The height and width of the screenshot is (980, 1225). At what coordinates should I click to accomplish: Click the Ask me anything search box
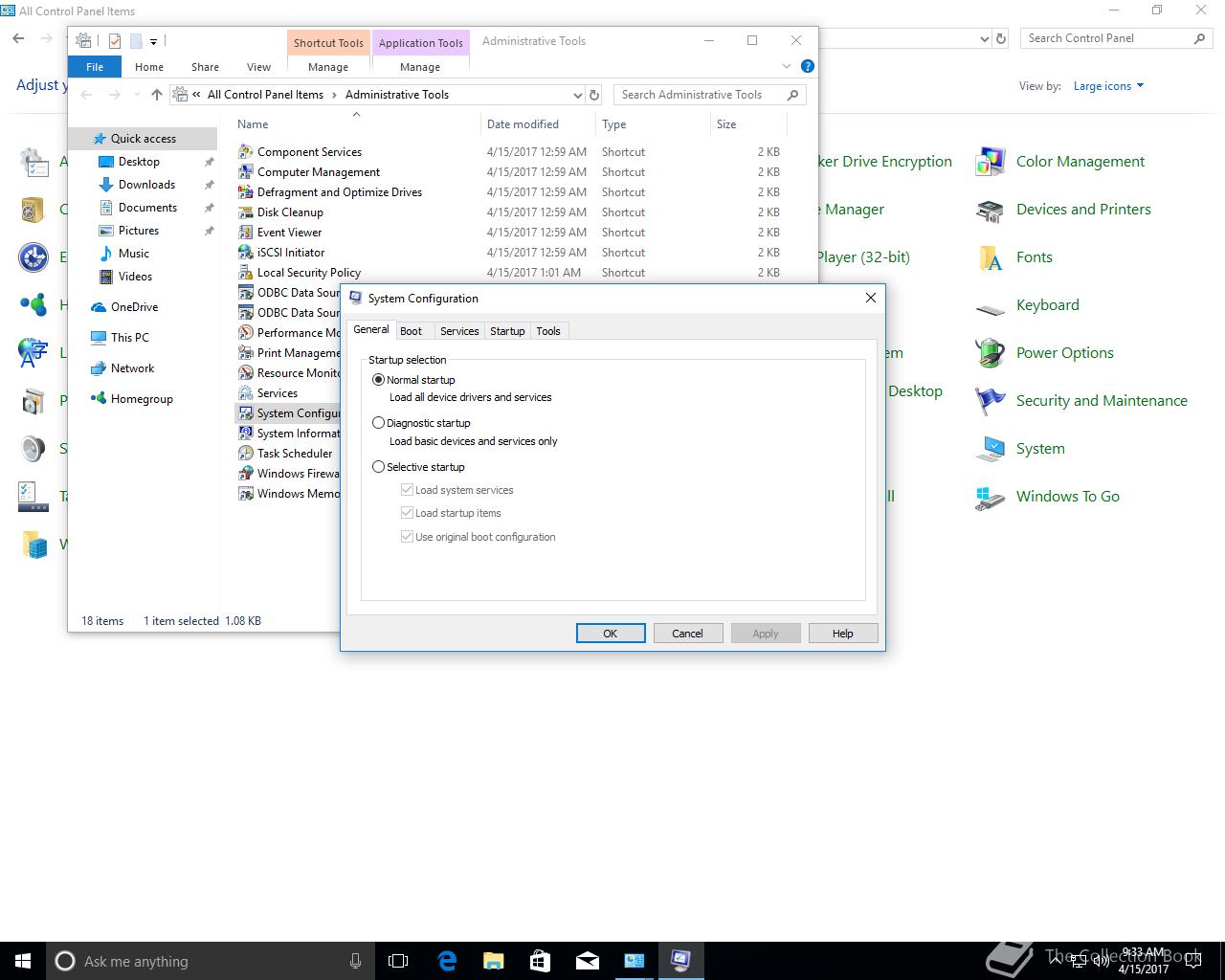click(208, 961)
